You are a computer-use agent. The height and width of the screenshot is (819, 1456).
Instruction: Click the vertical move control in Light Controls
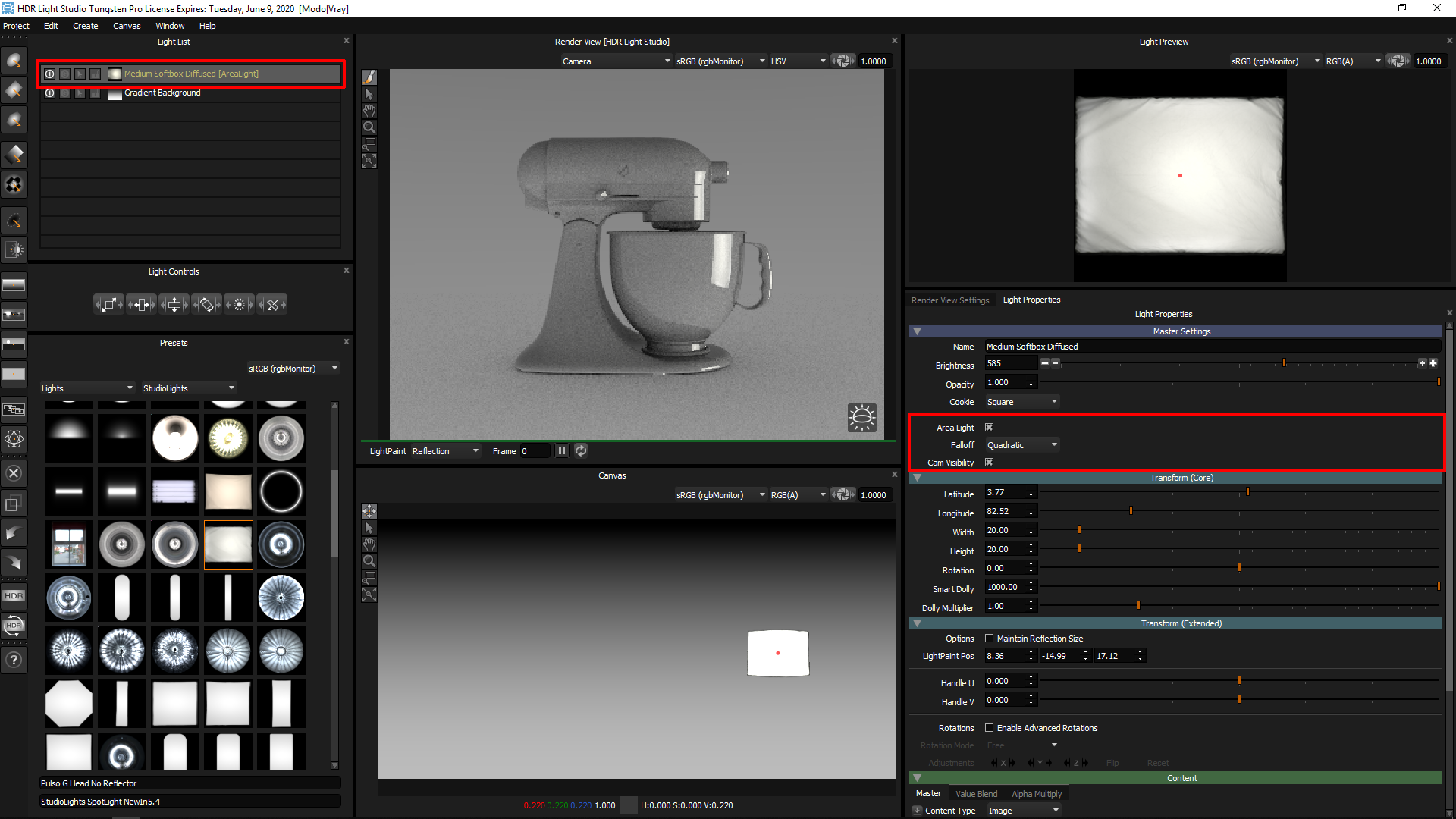click(174, 305)
